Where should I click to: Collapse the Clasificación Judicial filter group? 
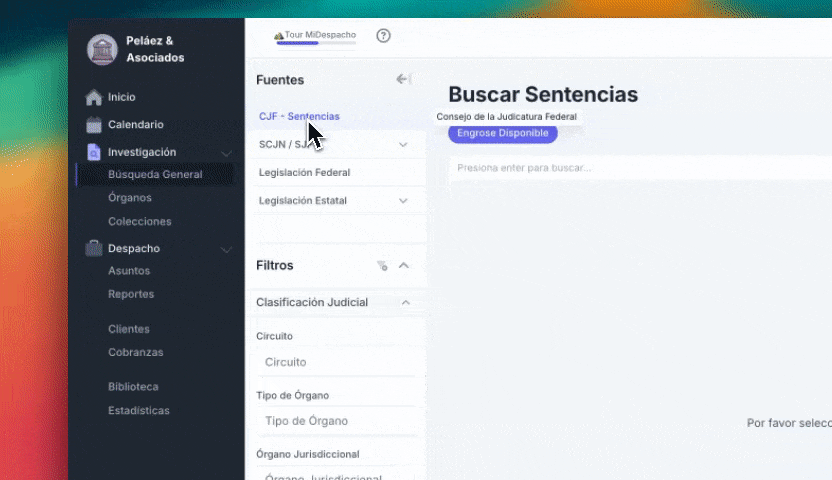[405, 302]
